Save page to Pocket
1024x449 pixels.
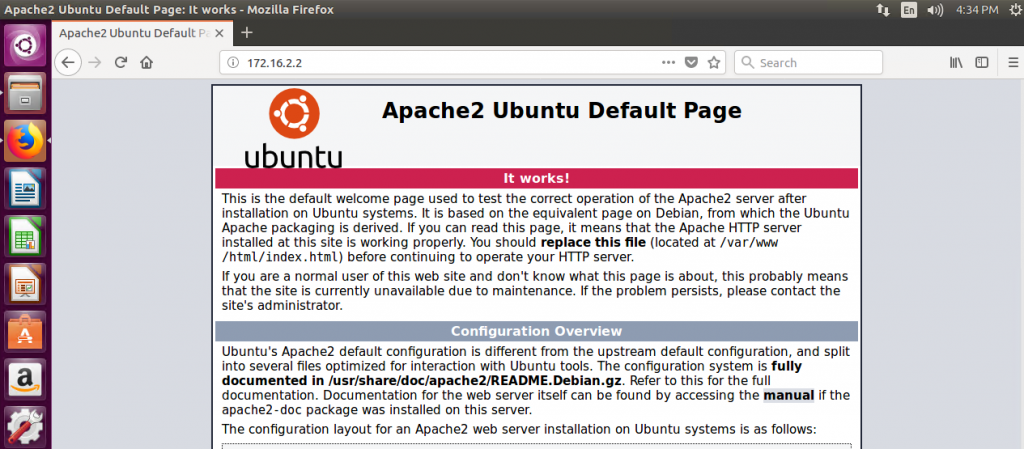point(691,63)
